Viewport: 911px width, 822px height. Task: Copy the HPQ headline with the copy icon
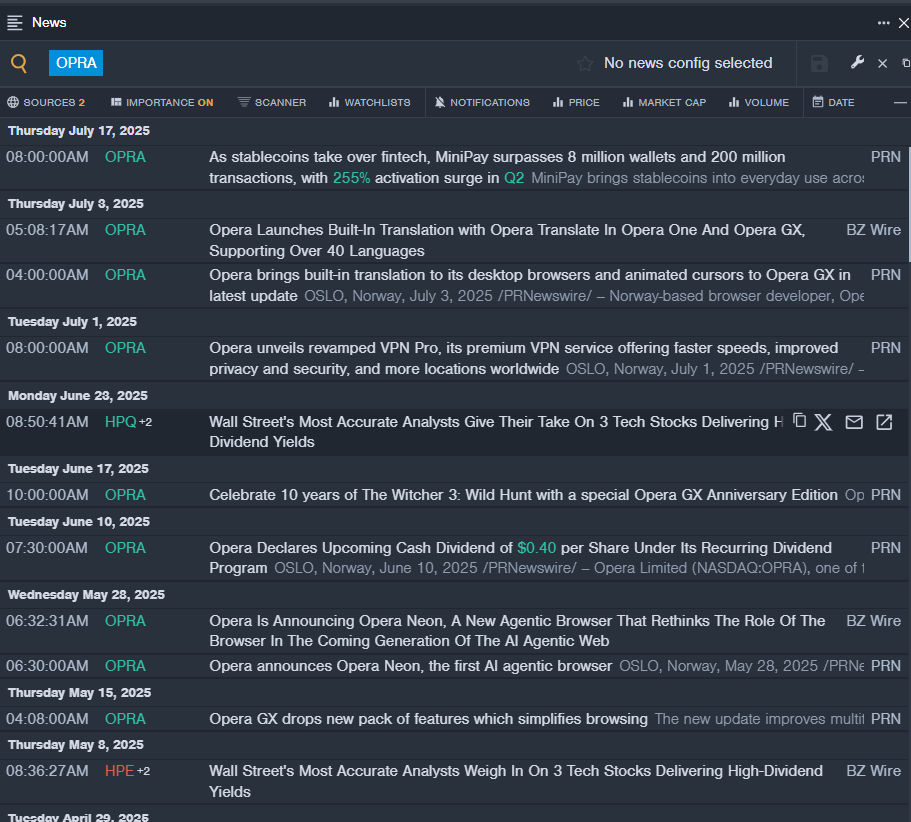pyautogui.click(x=799, y=421)
